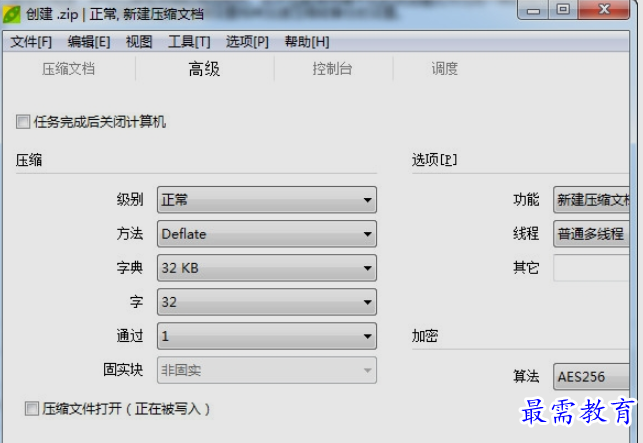Click the 线程 label
Viewport: 643px width, 443px height.
(526, 234)
